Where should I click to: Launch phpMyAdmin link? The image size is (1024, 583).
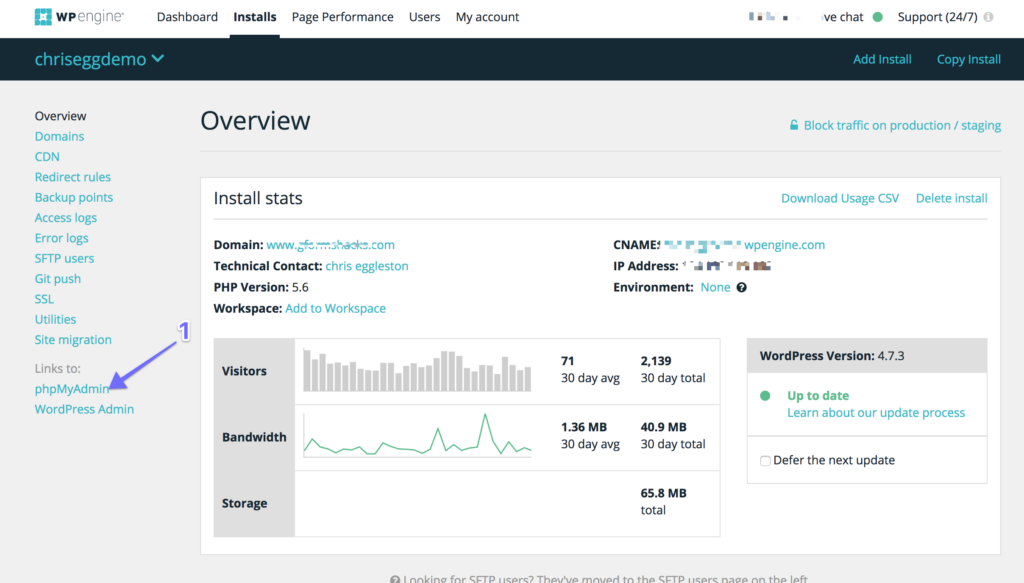pos(72,388)
